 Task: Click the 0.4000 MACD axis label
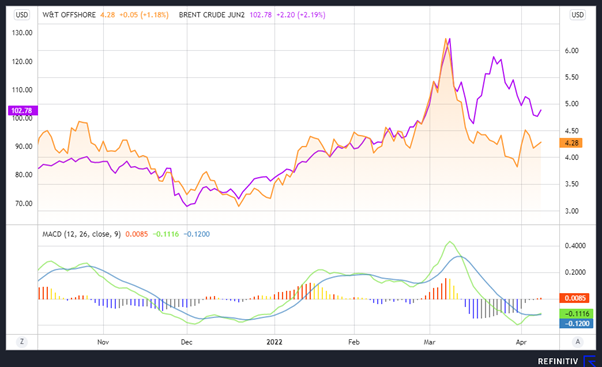click(575, 246)
